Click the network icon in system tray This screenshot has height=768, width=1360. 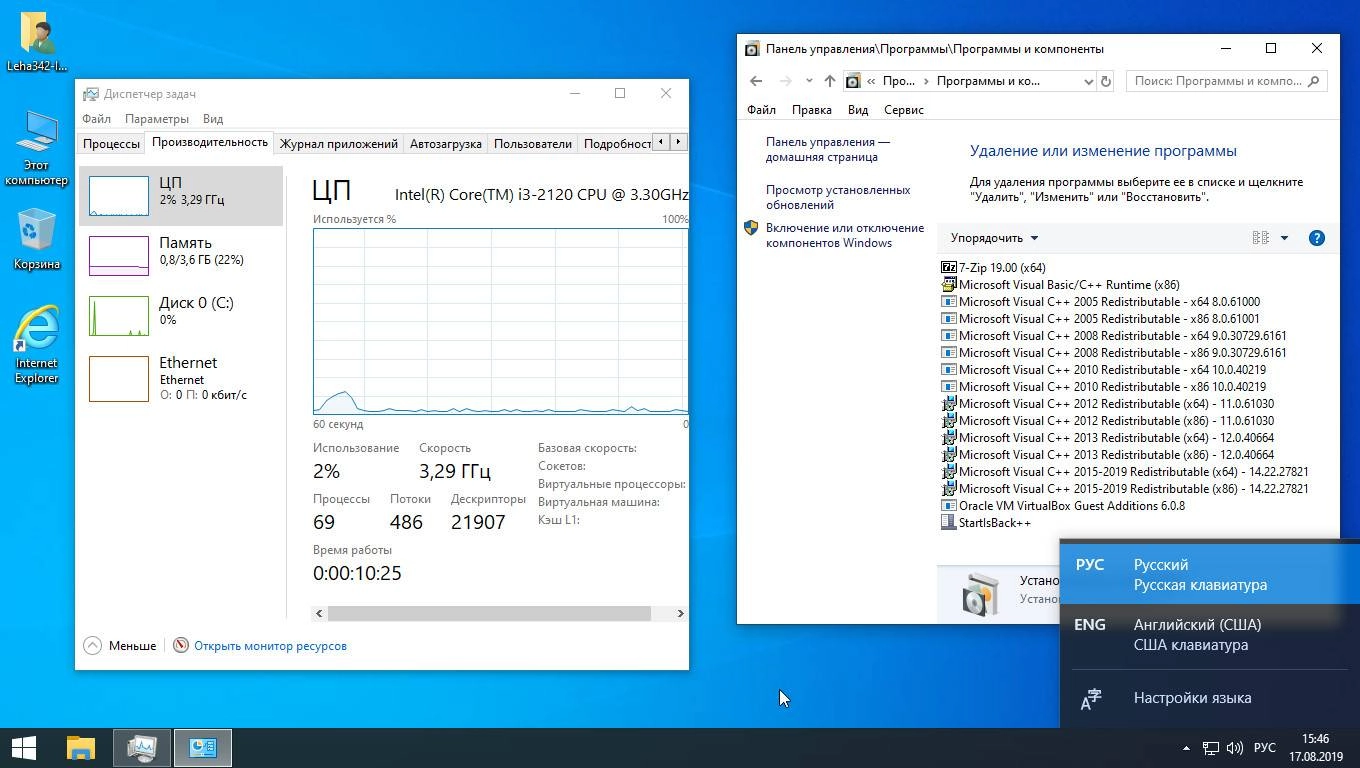point(1210,748)
